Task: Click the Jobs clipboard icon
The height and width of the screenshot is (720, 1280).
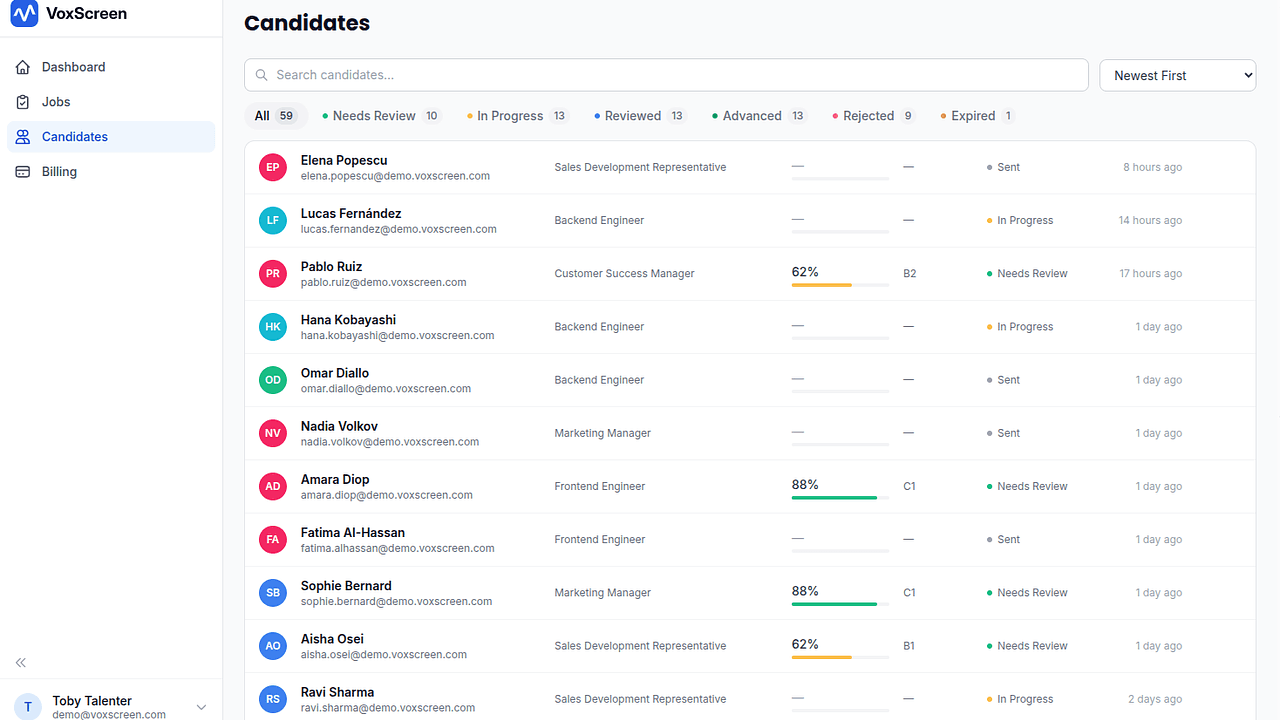Action: 23,102
